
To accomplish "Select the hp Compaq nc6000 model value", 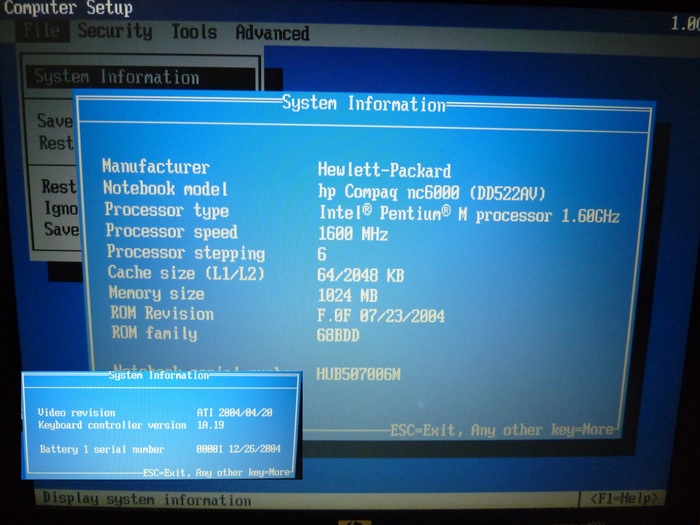I will pyautogui.click(x=432, y=190).
